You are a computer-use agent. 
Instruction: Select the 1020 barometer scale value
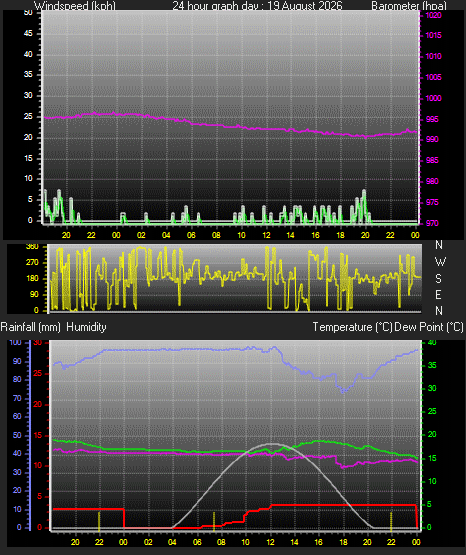[433, 15]
